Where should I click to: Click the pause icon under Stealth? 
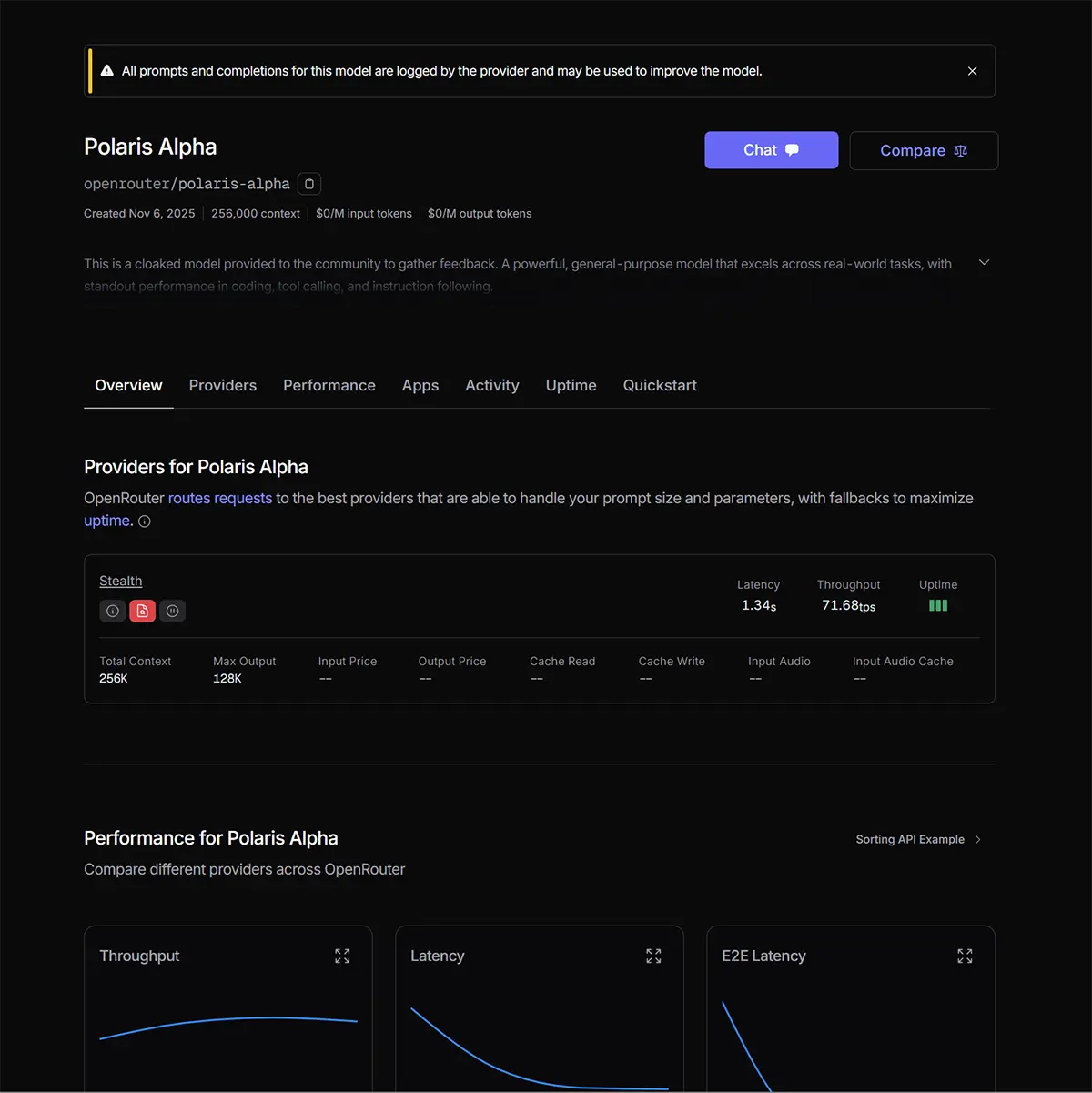172,612
